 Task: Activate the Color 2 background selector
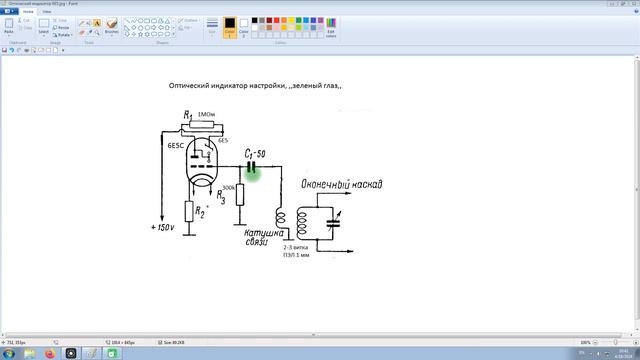click(244, 27)
